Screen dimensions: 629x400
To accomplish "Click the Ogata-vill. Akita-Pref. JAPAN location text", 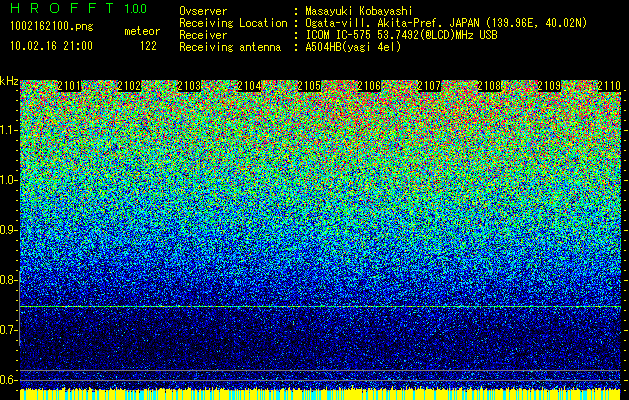I will pyautogui.click(x=446, y=24).
